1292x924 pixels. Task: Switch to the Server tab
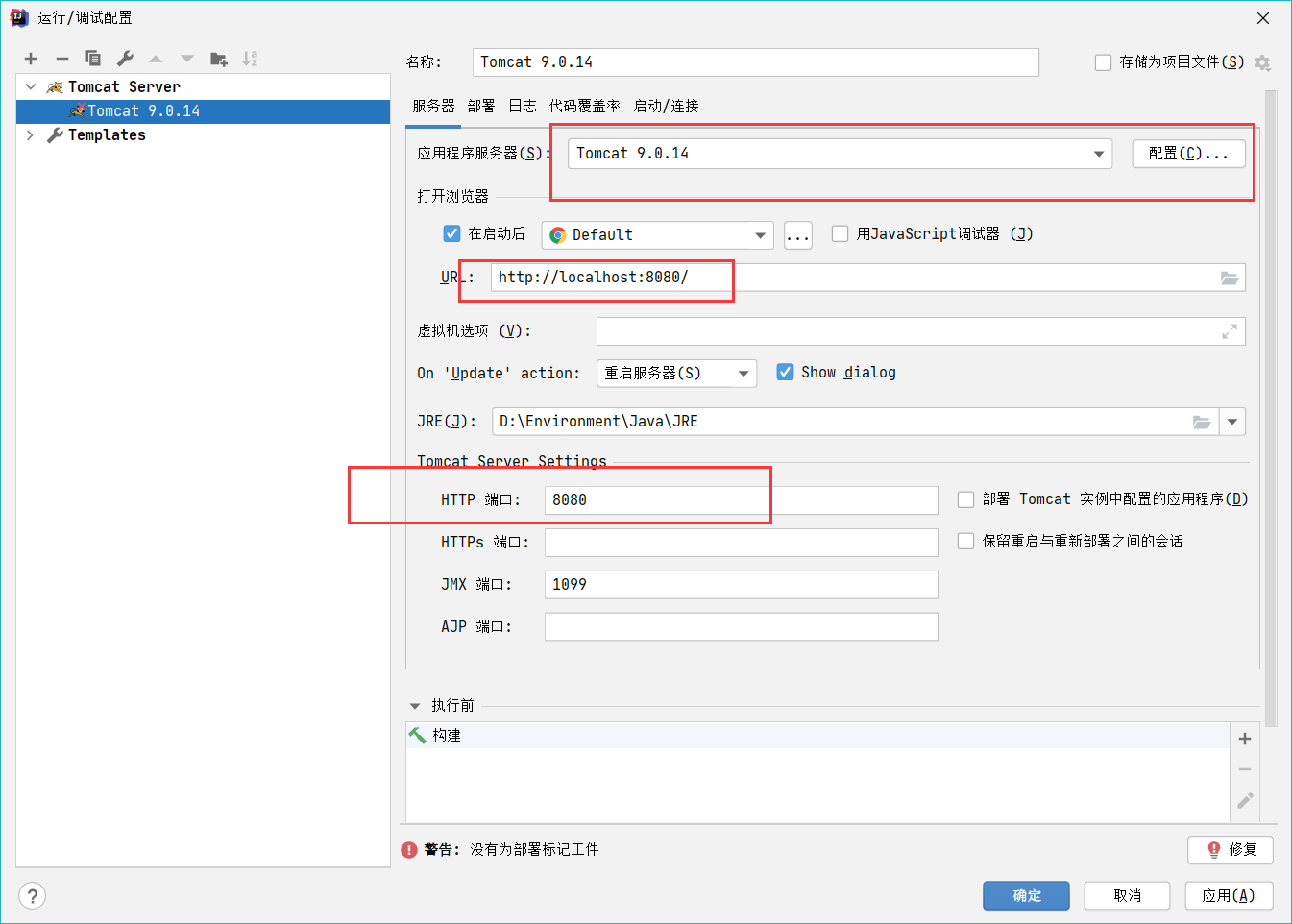click(x=433, y=106)
